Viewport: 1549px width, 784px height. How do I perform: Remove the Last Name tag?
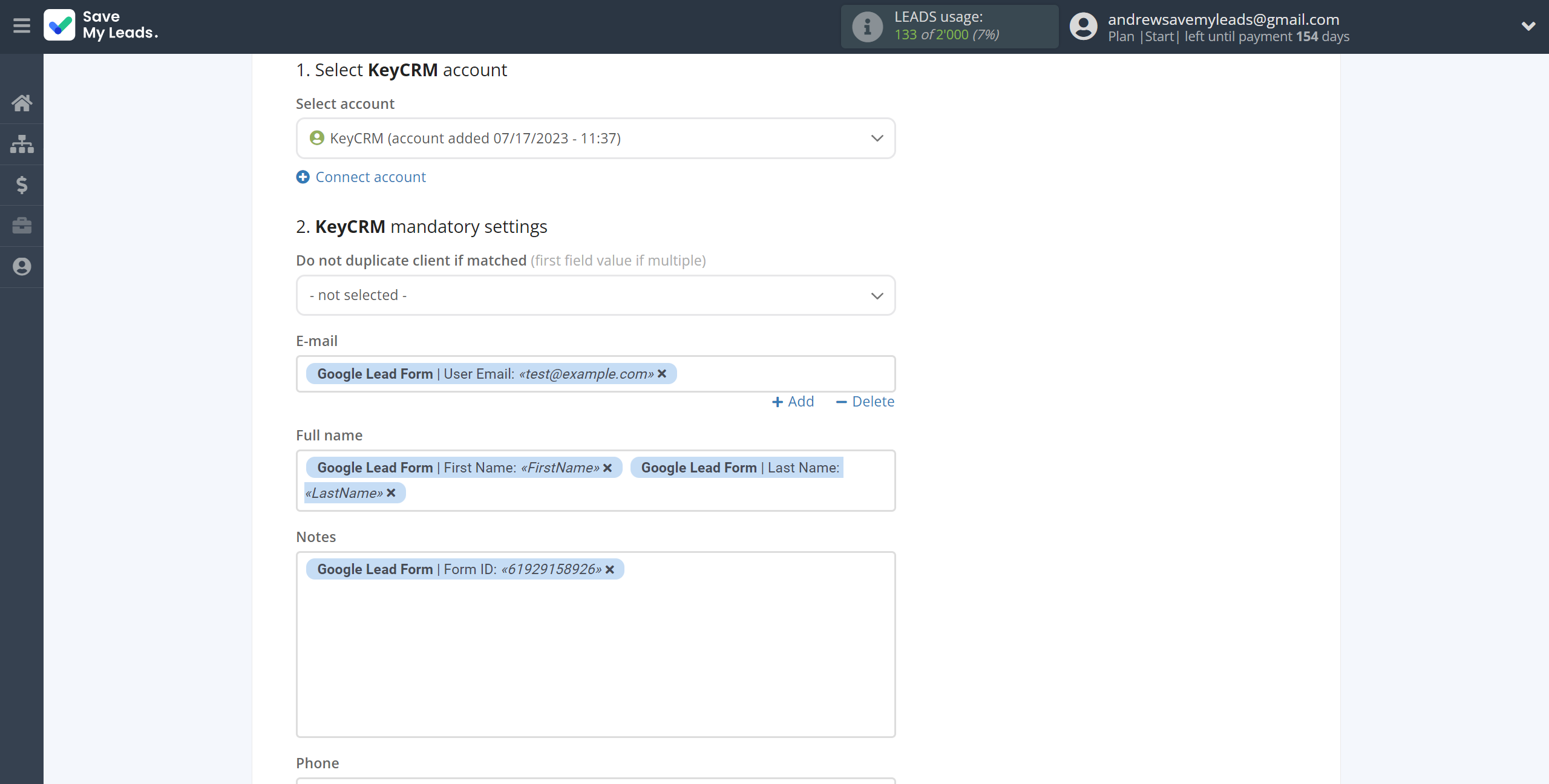click(391, 493)
